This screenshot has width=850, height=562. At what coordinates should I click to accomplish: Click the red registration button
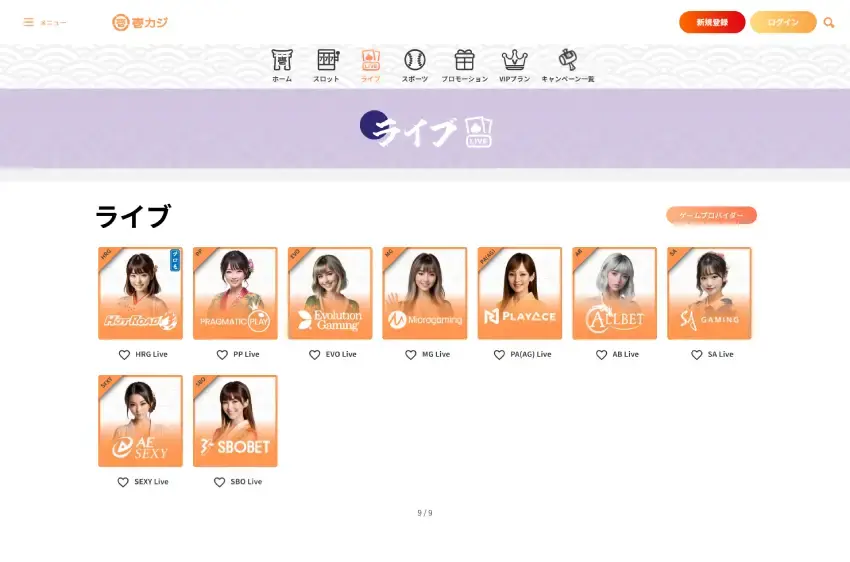(711, 22)
